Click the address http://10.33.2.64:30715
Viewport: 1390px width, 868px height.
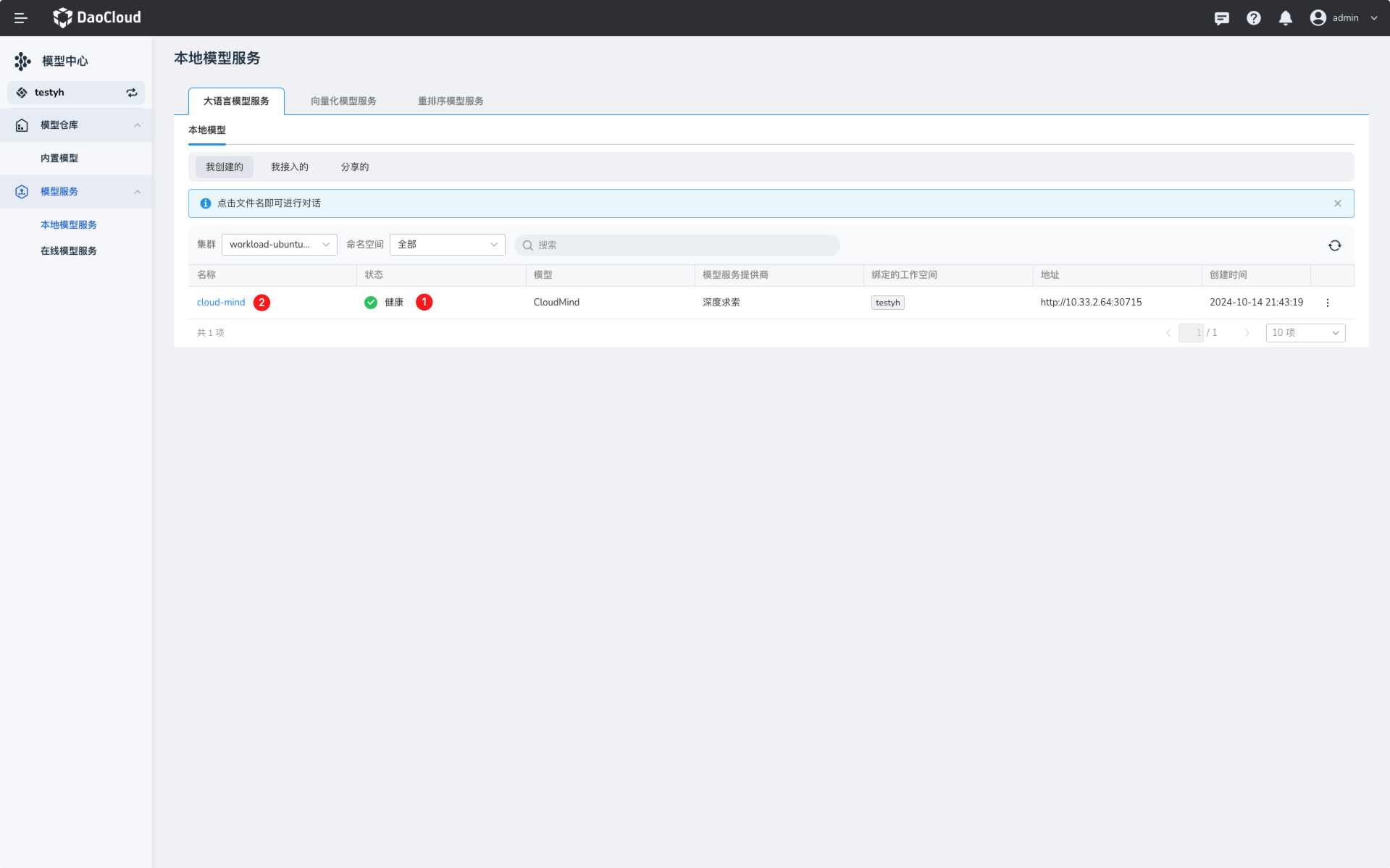[1091, 303]
